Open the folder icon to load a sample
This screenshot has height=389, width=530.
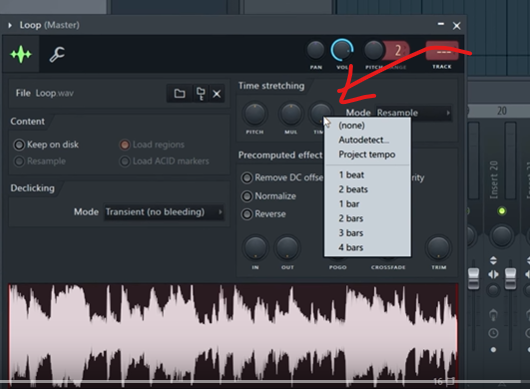click(179, 93)
